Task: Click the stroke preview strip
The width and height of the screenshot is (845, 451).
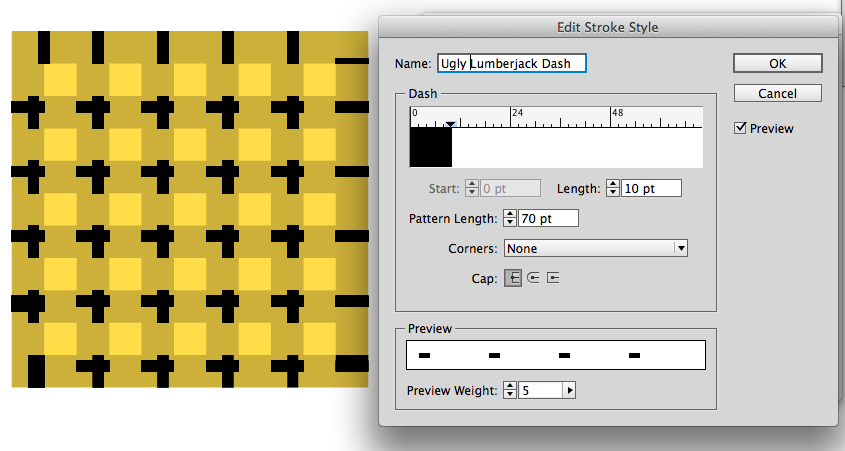Action: [x=556, y=355]
